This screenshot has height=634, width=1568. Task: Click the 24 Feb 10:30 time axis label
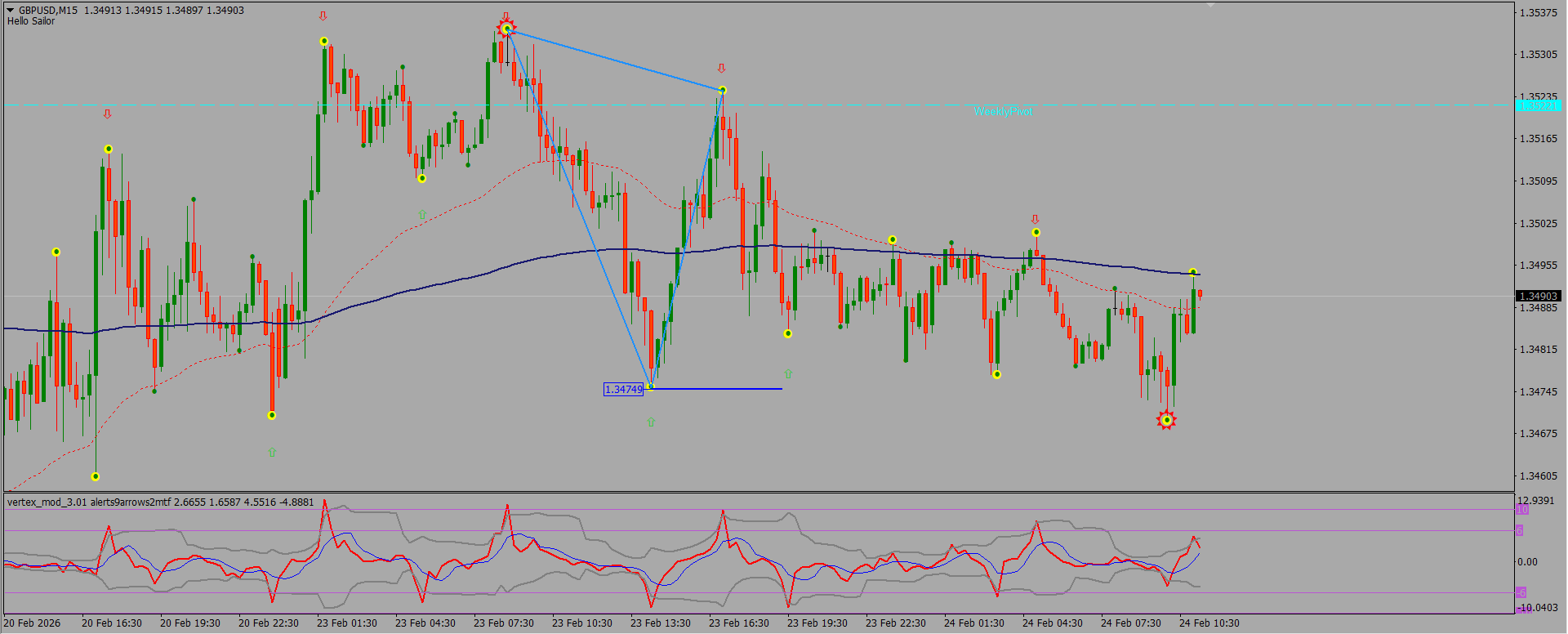[x=1209, y=623]
